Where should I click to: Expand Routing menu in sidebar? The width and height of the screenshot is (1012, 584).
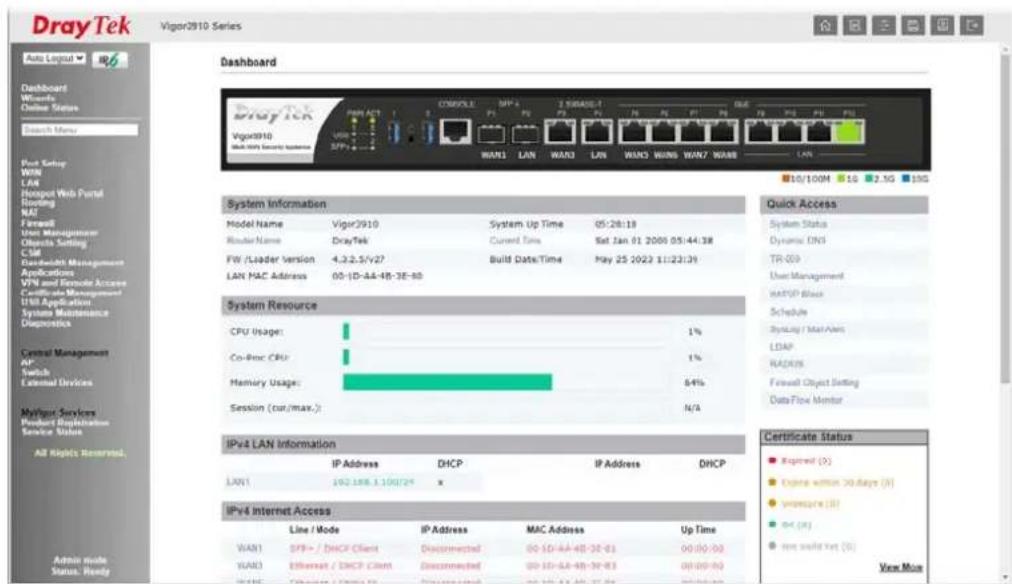[x=37, y=203]
